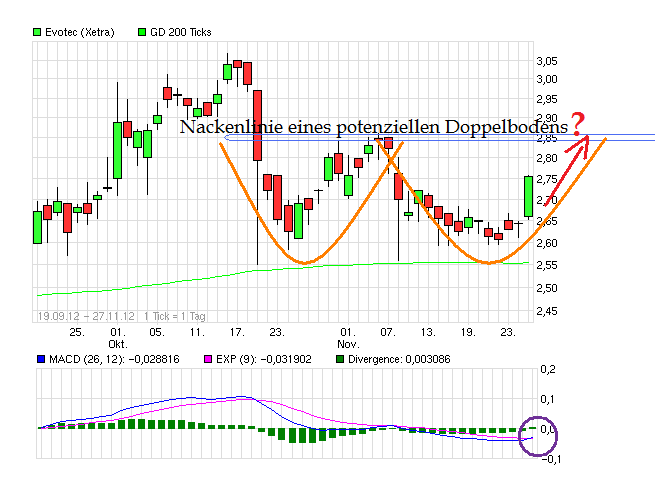This screenshot has height=499, width=655.
Task: Click the green GD 200 Ticks legend swatch
Action: pyautogui.click(x=142, y=32)
